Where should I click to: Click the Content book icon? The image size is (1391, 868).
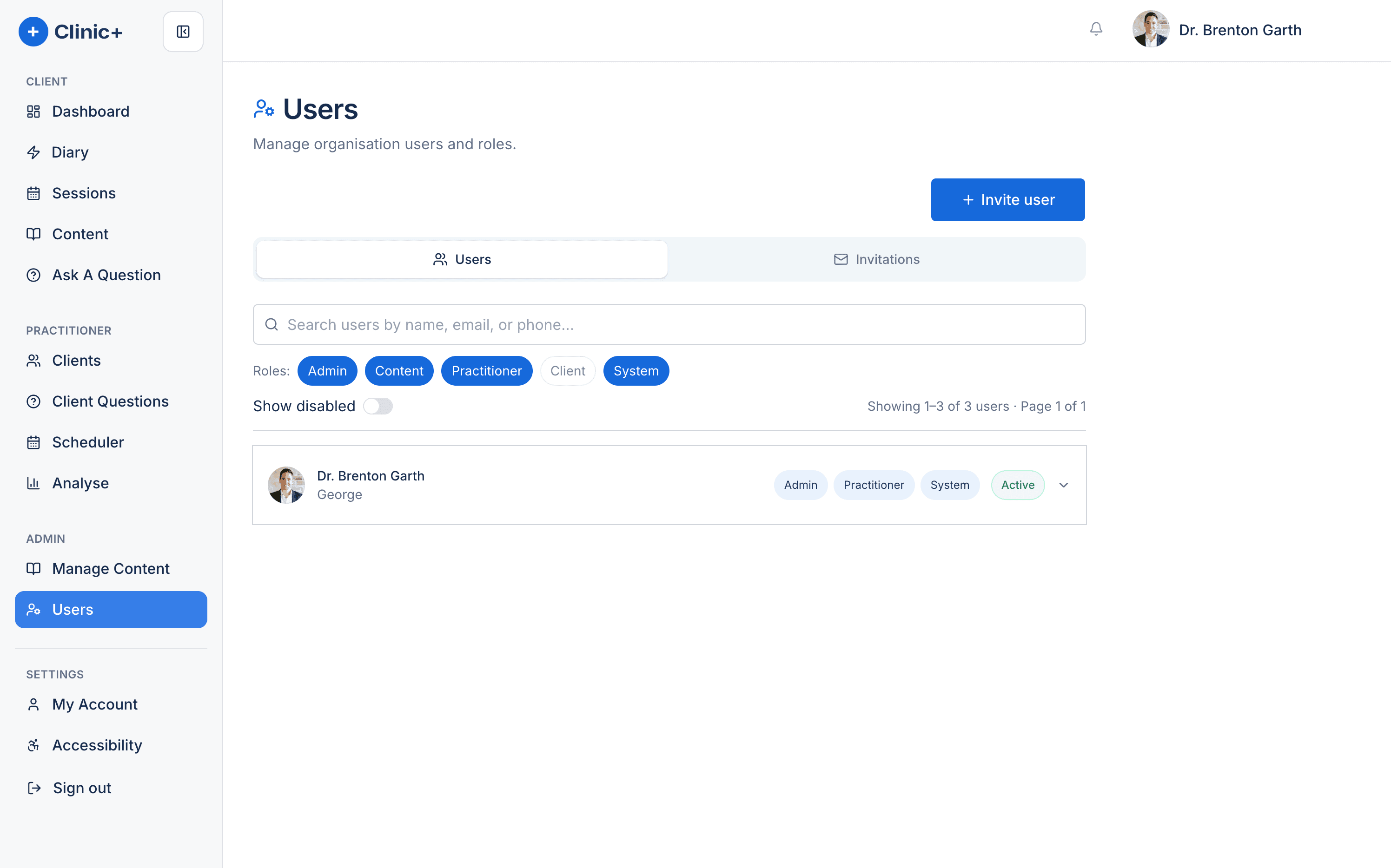[x=33, y=234]
